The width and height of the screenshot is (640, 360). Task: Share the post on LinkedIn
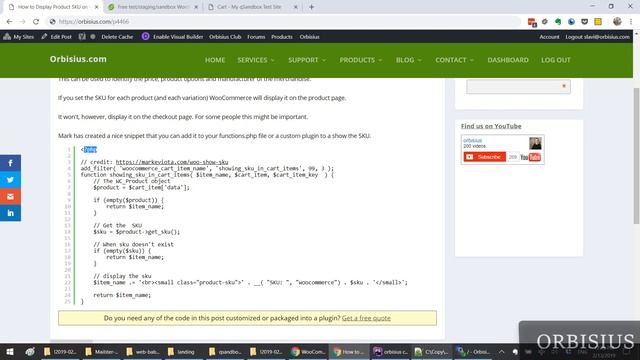pos(10,213)
